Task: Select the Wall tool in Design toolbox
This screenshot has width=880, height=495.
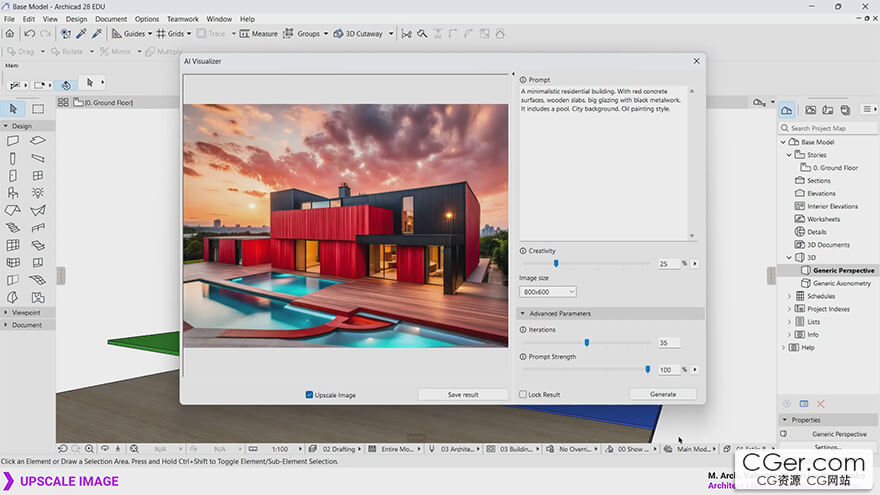Action: tap(13, 141)
